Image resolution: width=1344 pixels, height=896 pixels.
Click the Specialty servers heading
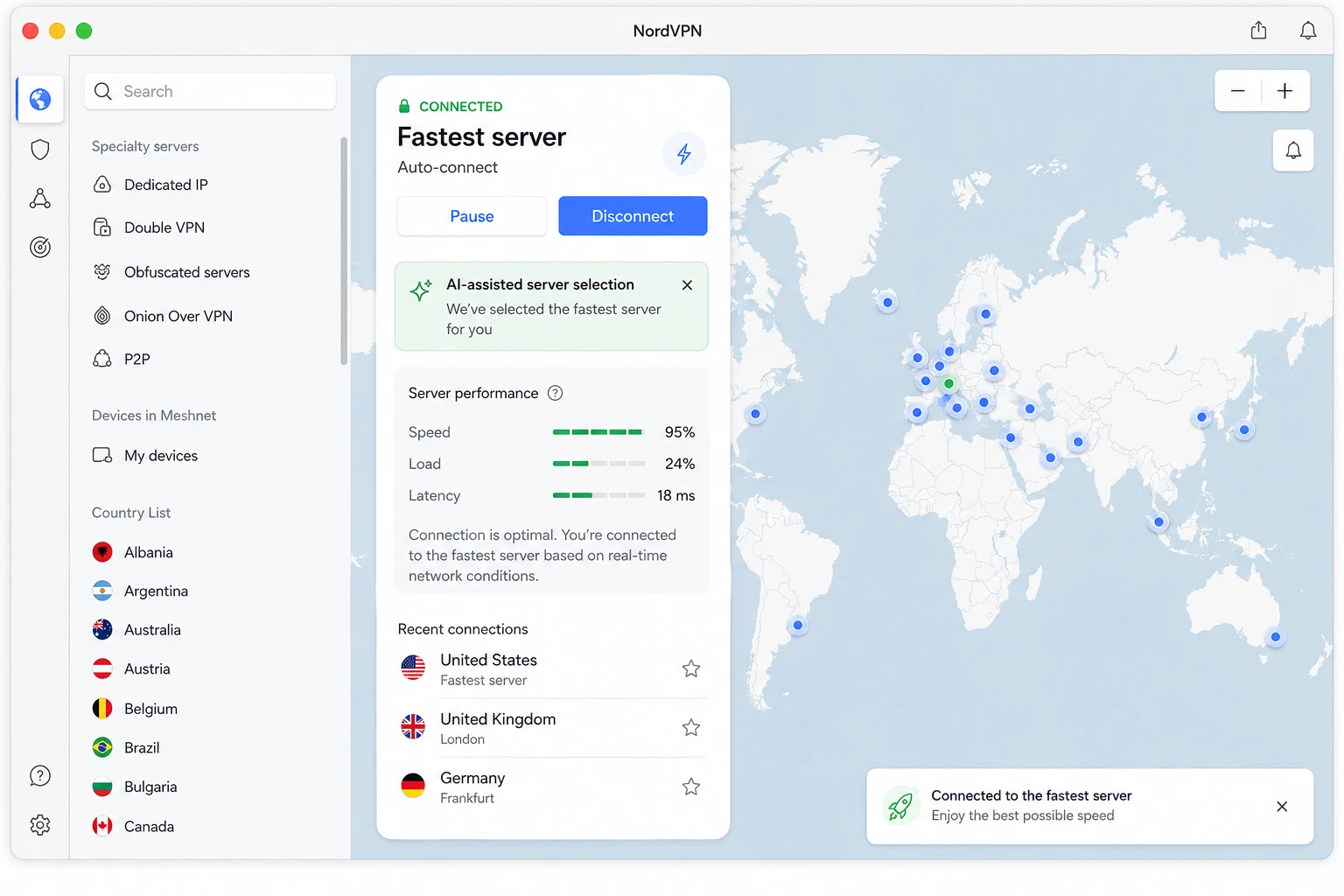(x=145, y=147)
